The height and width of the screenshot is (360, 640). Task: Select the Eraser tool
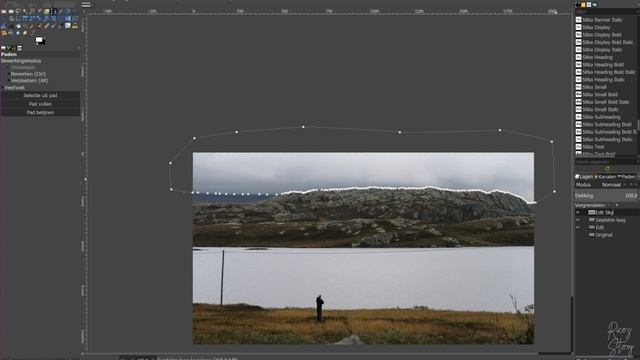[46, 26]
